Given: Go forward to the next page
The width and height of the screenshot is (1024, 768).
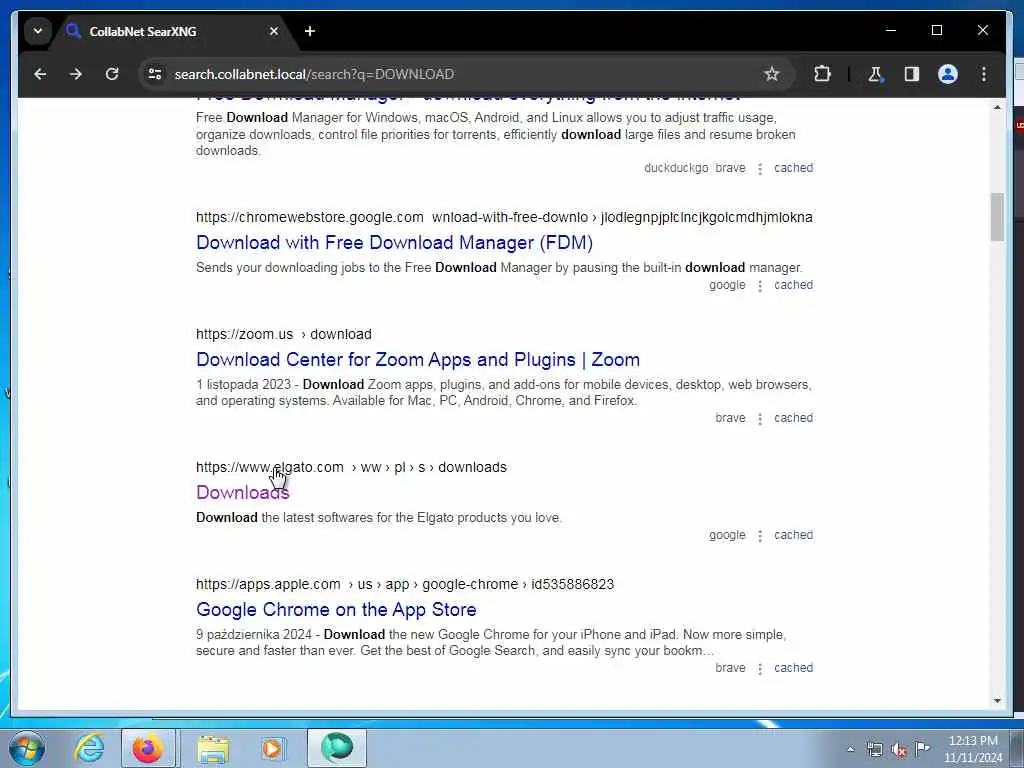Looking at the screenshot, I should pos(76,74).
